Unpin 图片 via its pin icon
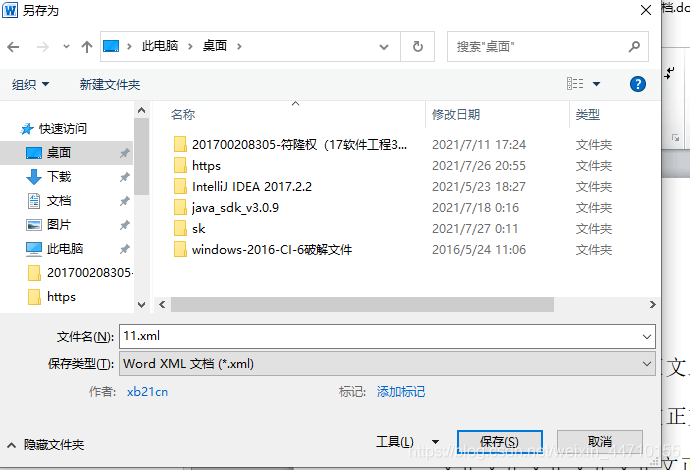 [125, 225]
